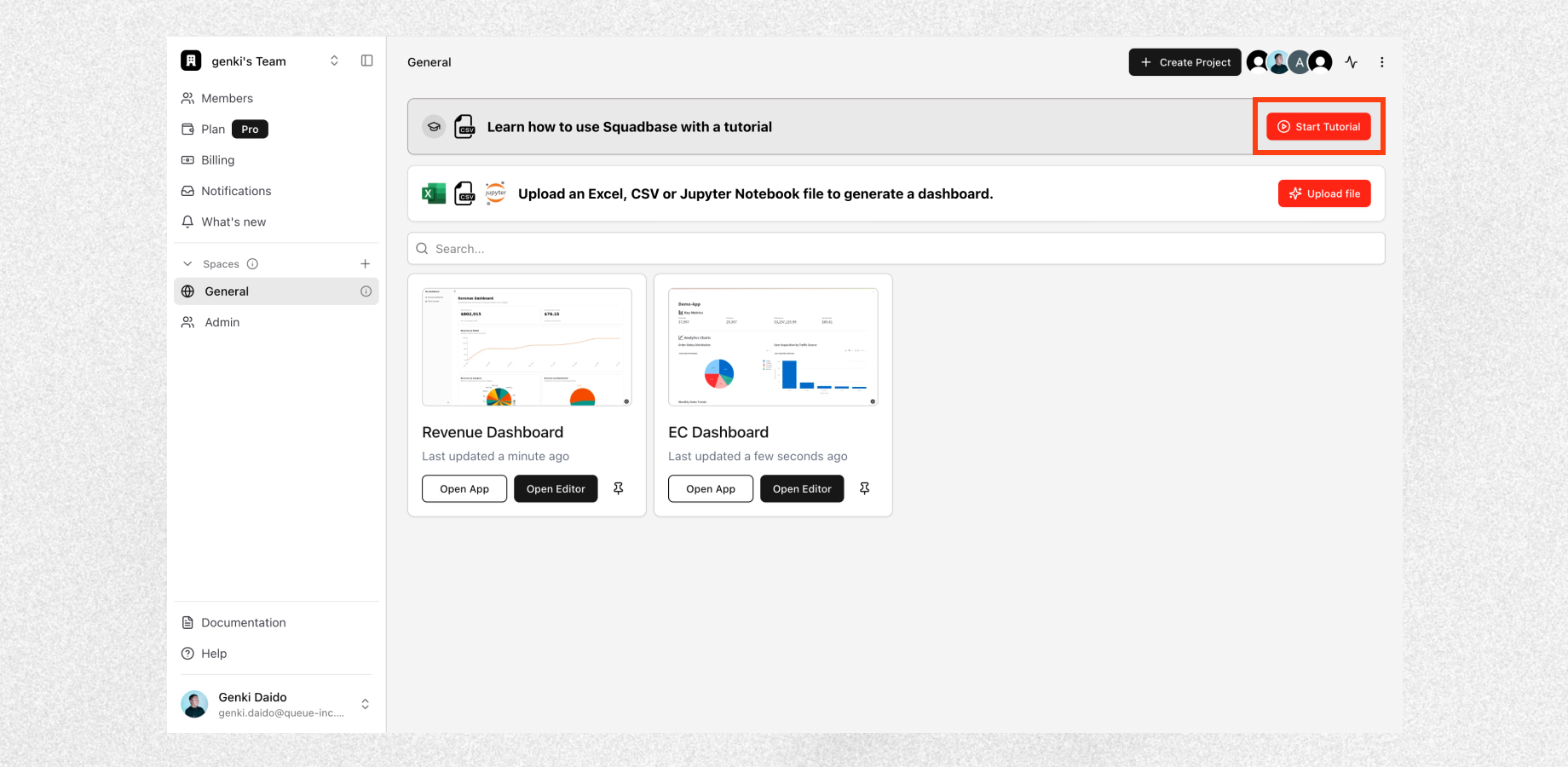This screenshot has width=1568, height=767.
Task: Add a new space with plus icon
Action: click(366, 264)
